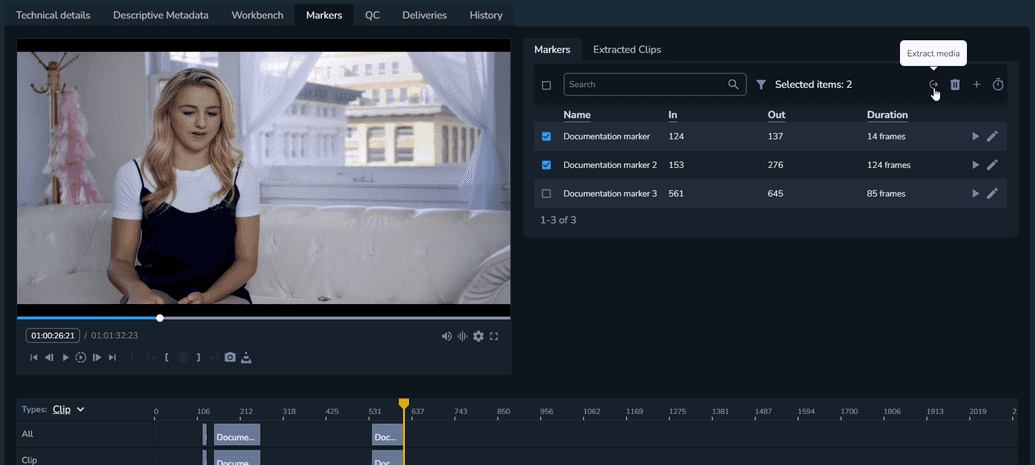Sort markers by Duration column

[x=887, y=115]
